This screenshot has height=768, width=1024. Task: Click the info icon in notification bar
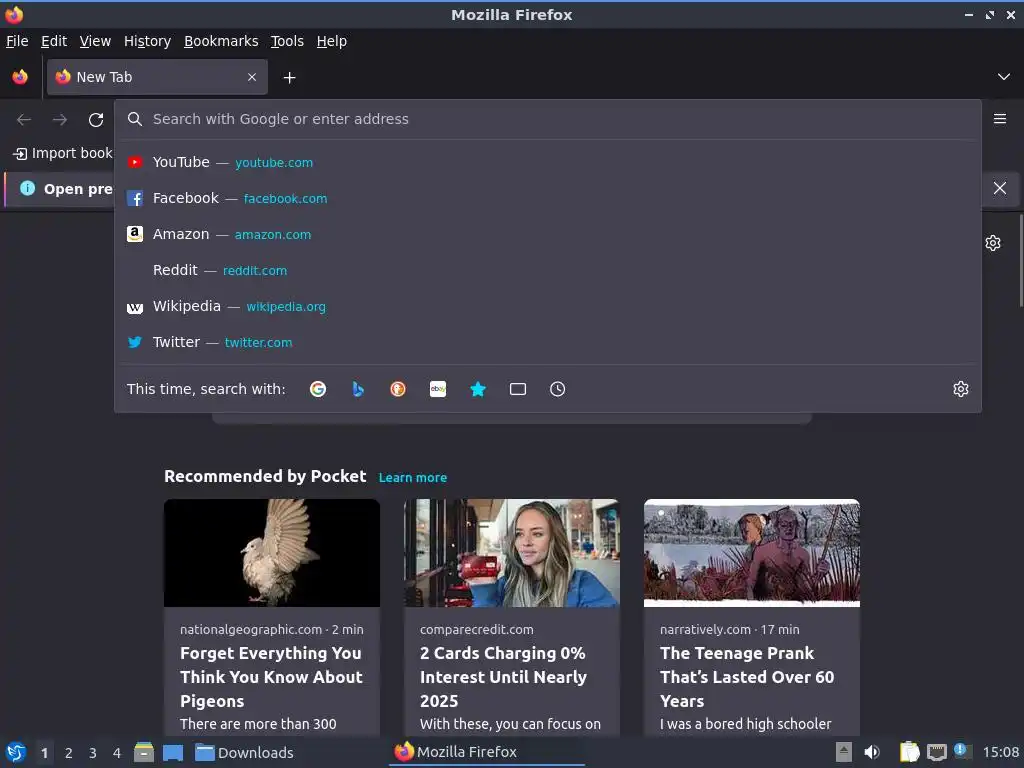coord(27,188)
